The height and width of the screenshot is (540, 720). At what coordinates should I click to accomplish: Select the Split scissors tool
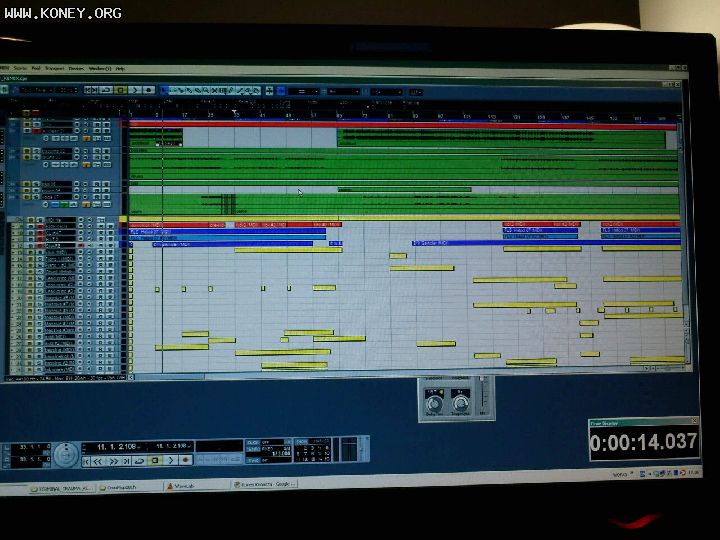click(x=181, y=90)
